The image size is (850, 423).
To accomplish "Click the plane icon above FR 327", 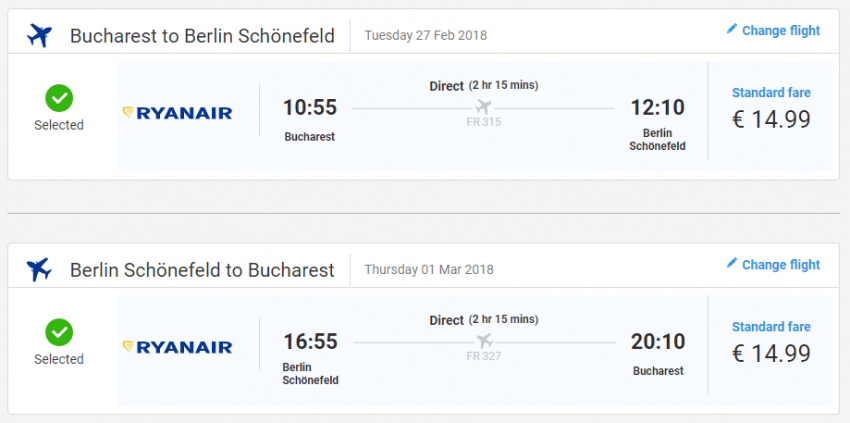I will tap(484, 340).
